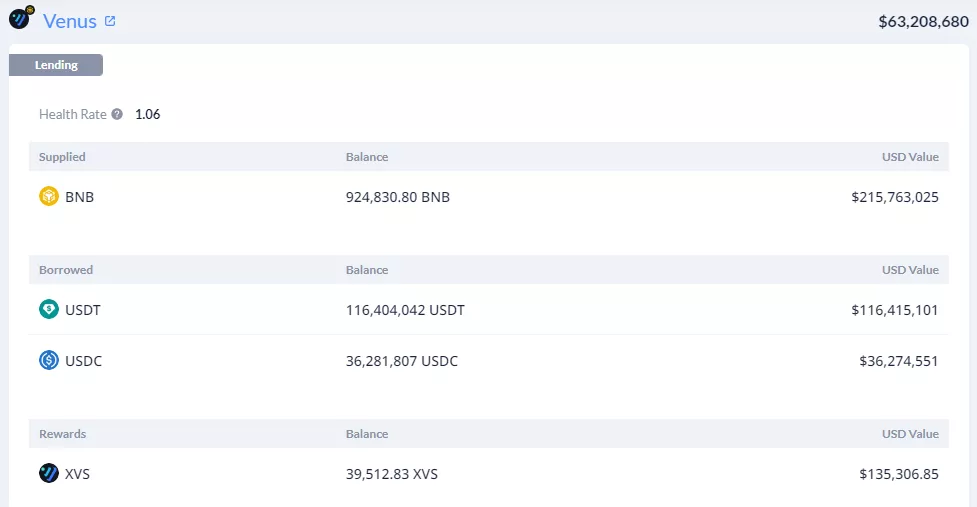Click the XVS rewards value $135,306.85

(899, 474)
